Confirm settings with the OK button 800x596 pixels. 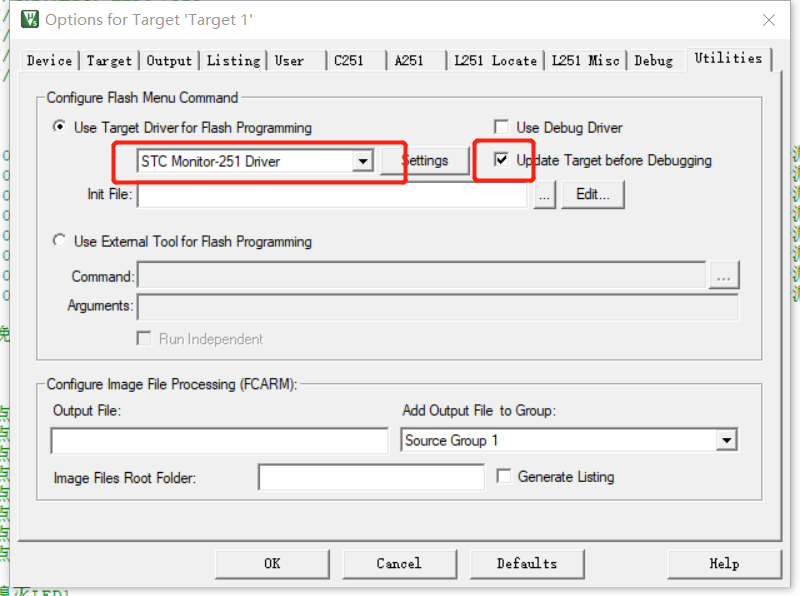coord(272,564)
